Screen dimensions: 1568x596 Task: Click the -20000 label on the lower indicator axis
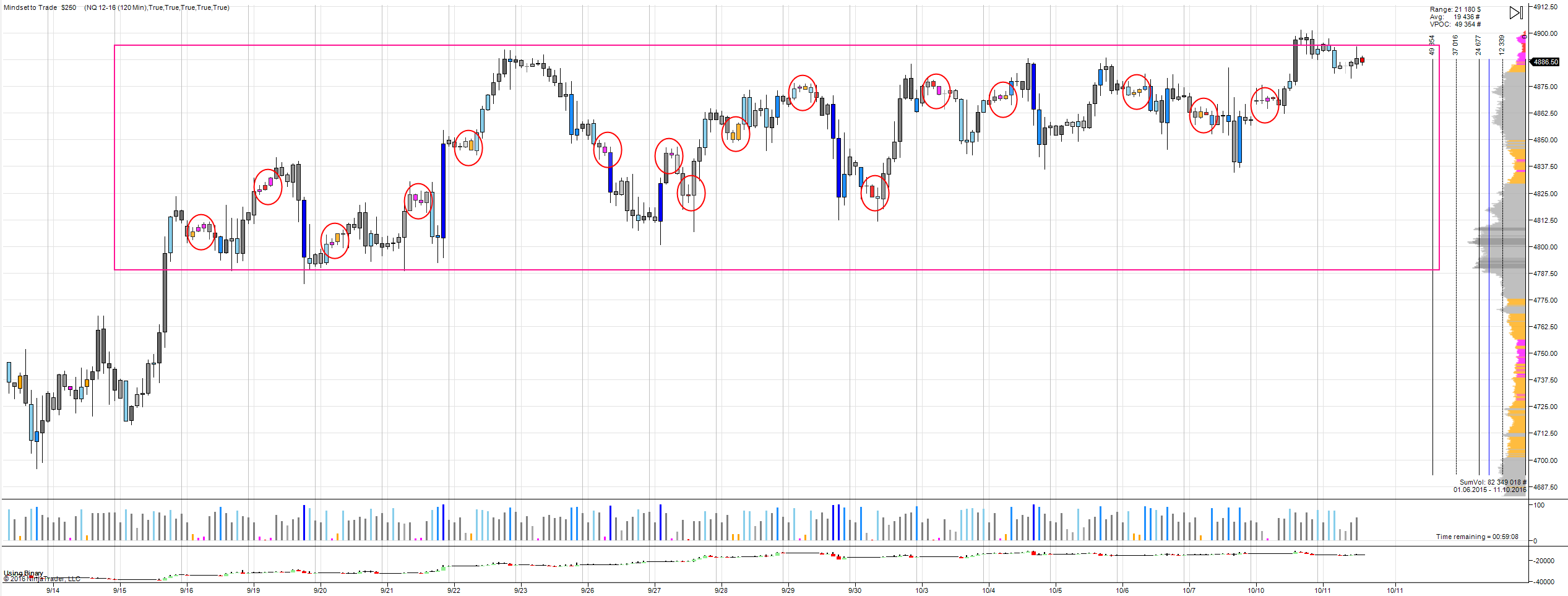[1543, 561]
